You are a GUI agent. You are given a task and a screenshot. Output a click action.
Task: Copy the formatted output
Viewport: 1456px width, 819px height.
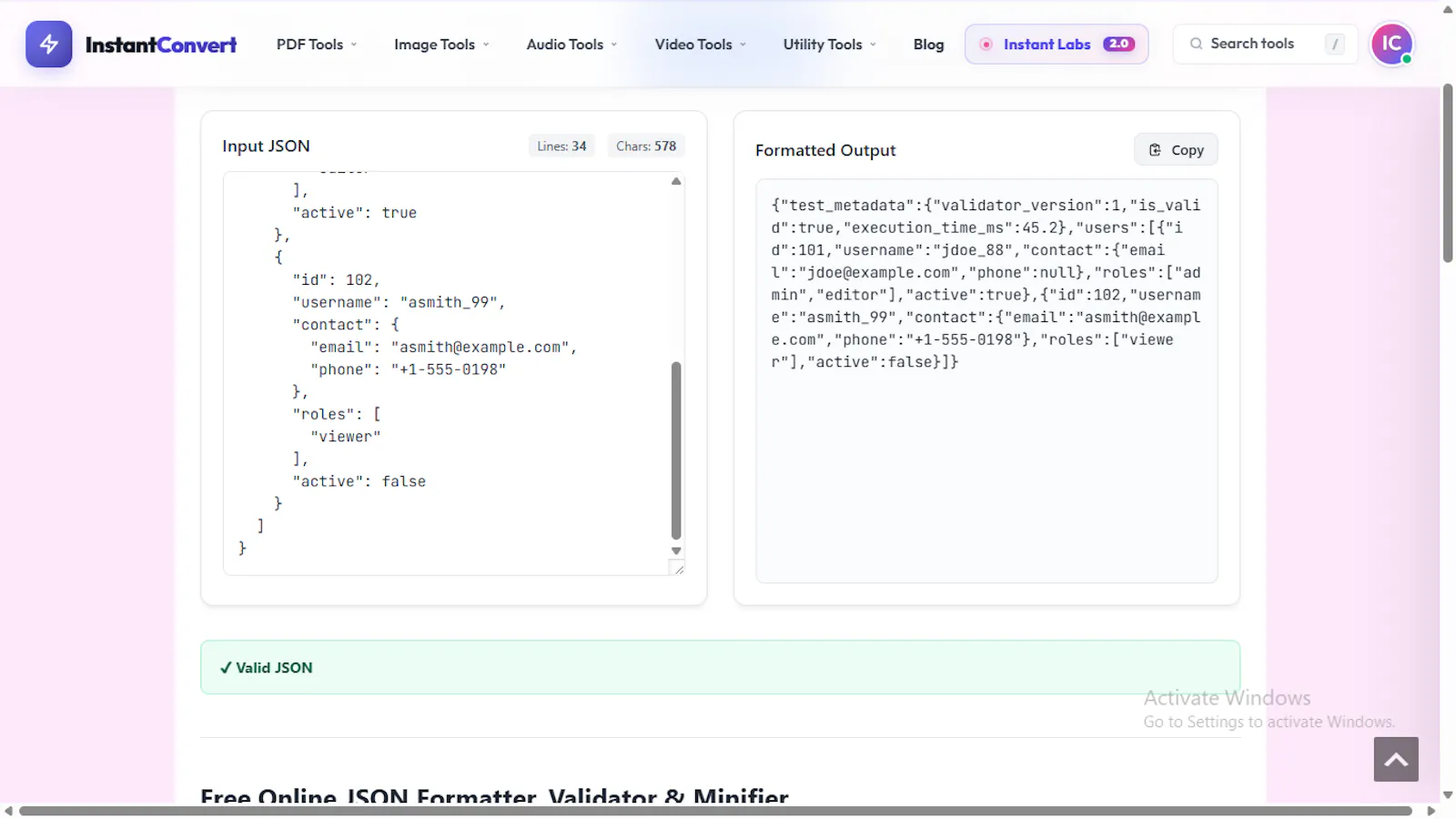pyautogui.click(x=1176, y=150)
